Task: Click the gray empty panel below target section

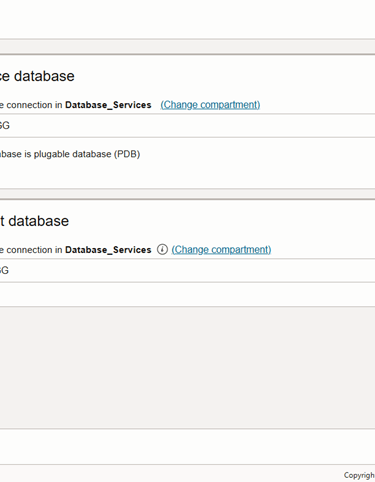Action: tap(187, 368)
